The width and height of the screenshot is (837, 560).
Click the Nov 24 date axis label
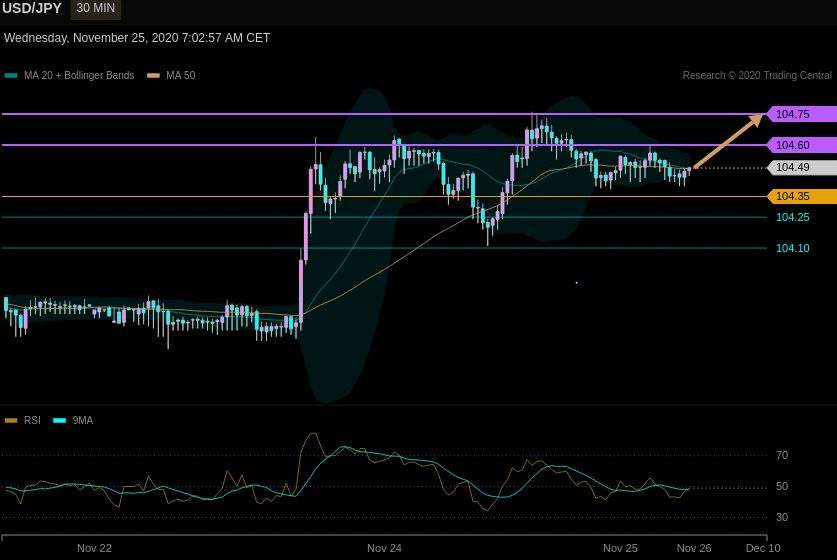point(384,548)
